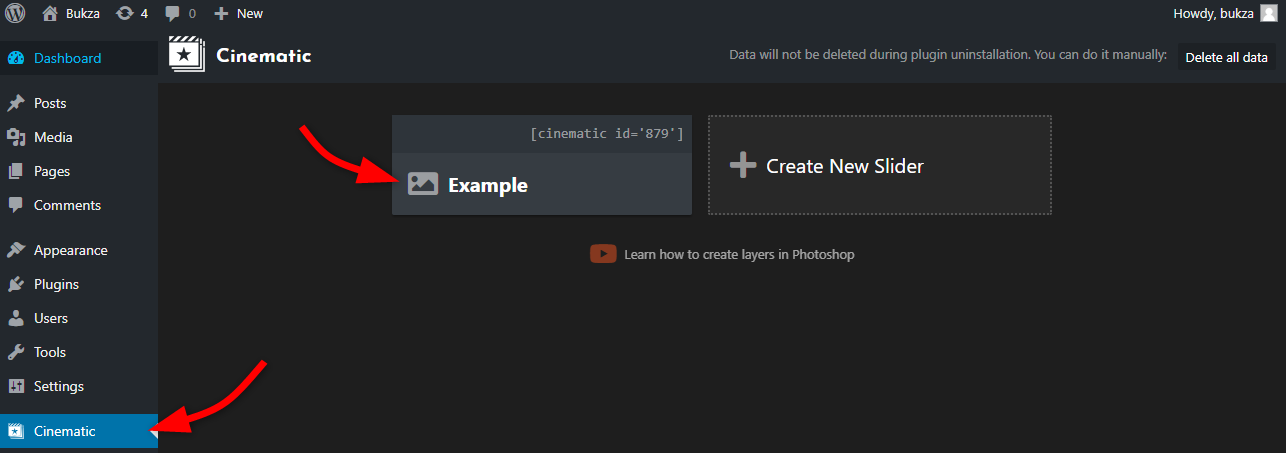Select the Cinematic sidebar menu label
Screen dimensions: 1286x453
(65, 431)
